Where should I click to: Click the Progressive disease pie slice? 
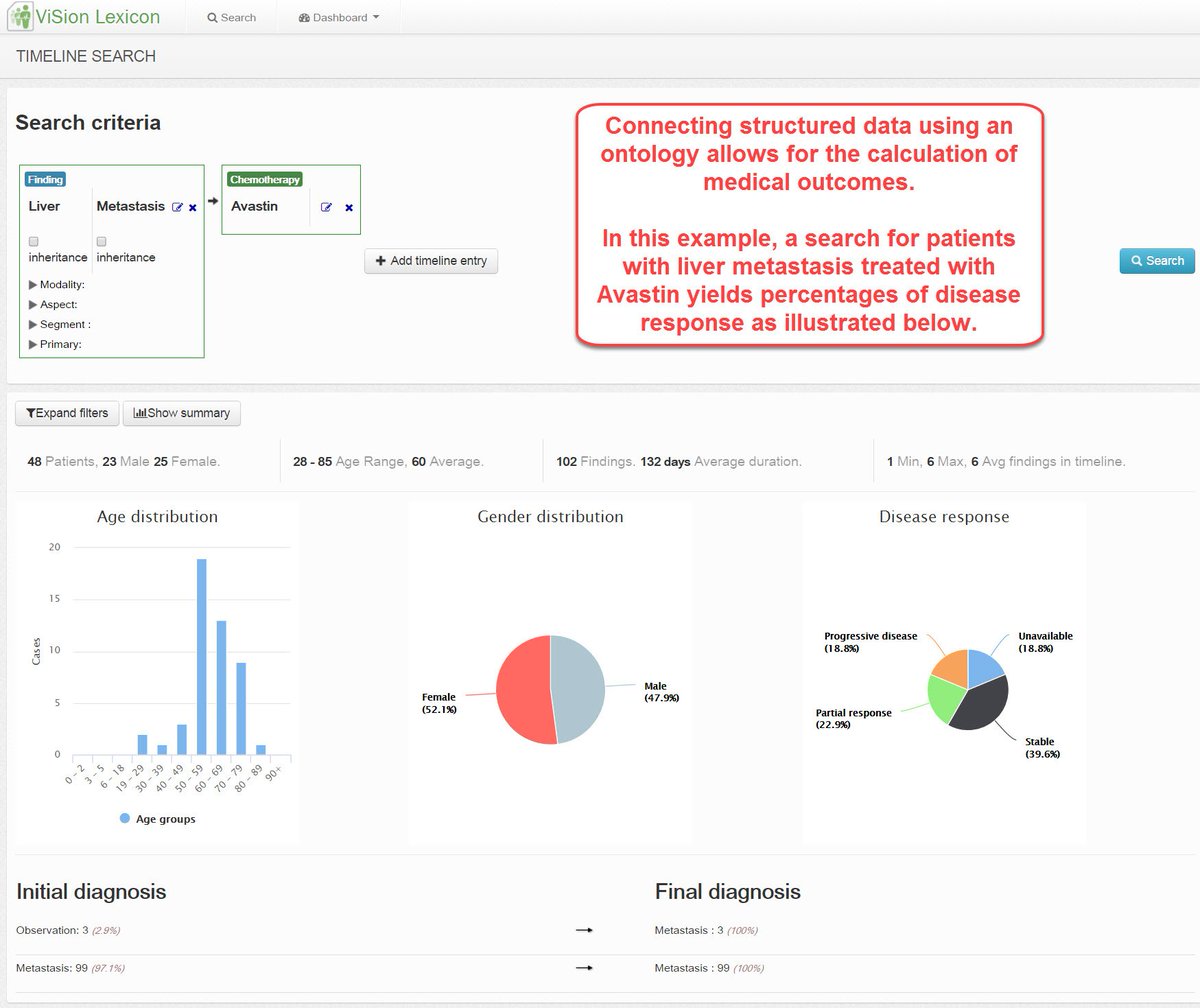pos(950,668)
